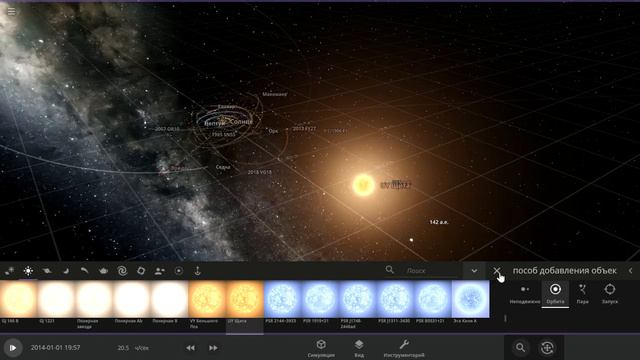
Task: Click the Макемаке label in the 3D view
Action: click(274, 94)
